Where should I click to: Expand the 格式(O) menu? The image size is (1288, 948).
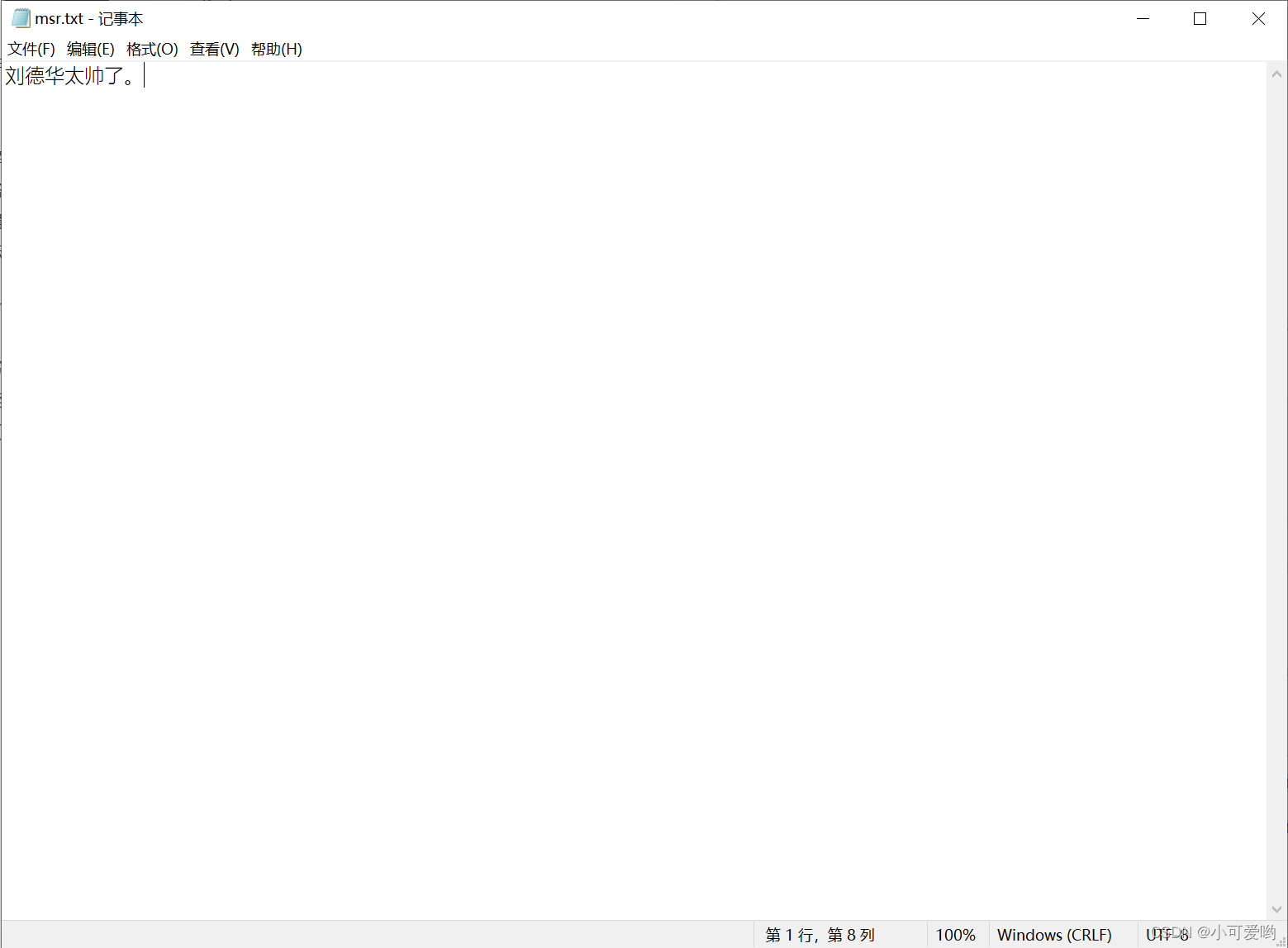(x=152, y=50)
